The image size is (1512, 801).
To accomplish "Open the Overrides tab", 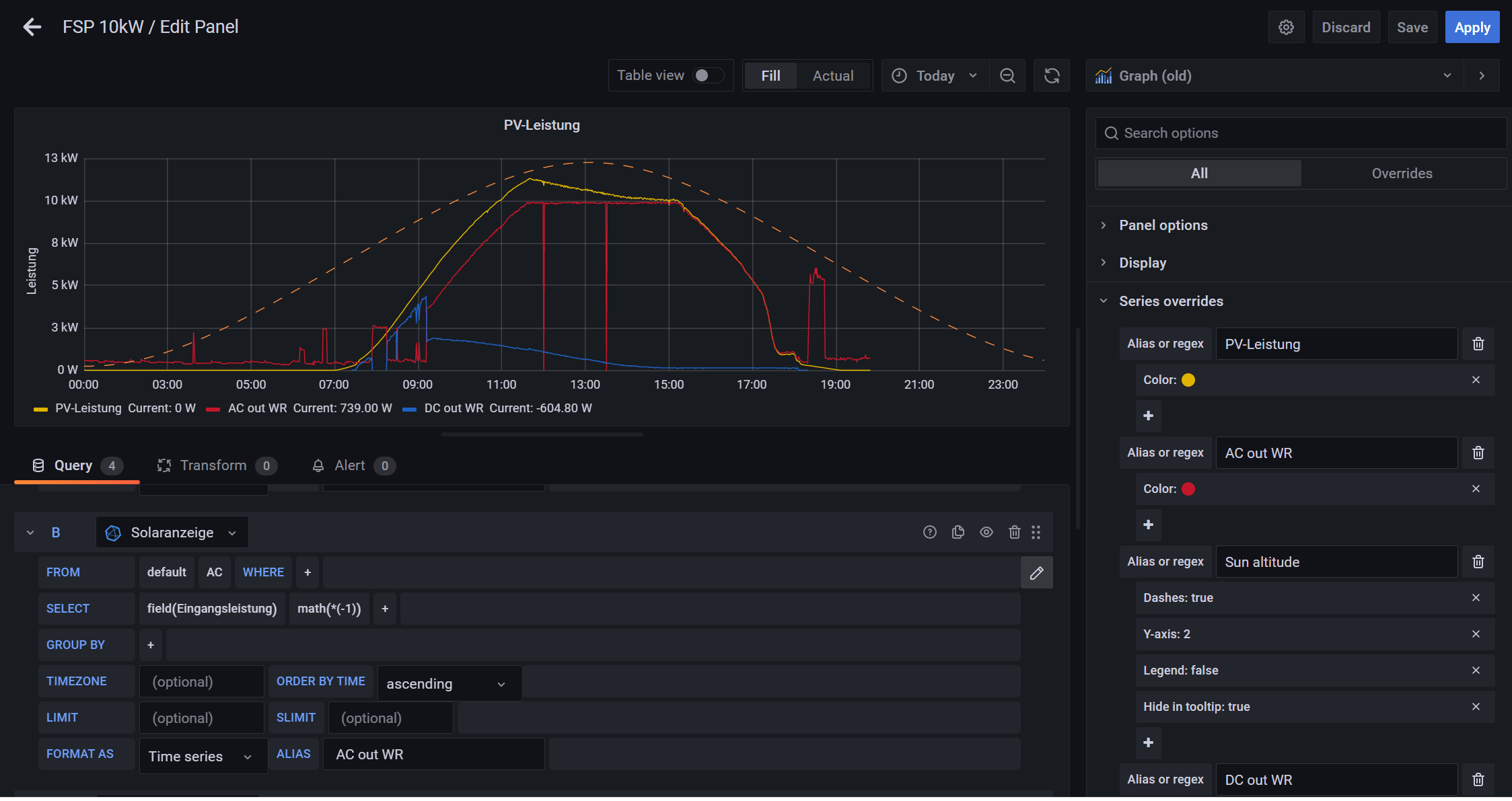I will (x=1402, y=174).
